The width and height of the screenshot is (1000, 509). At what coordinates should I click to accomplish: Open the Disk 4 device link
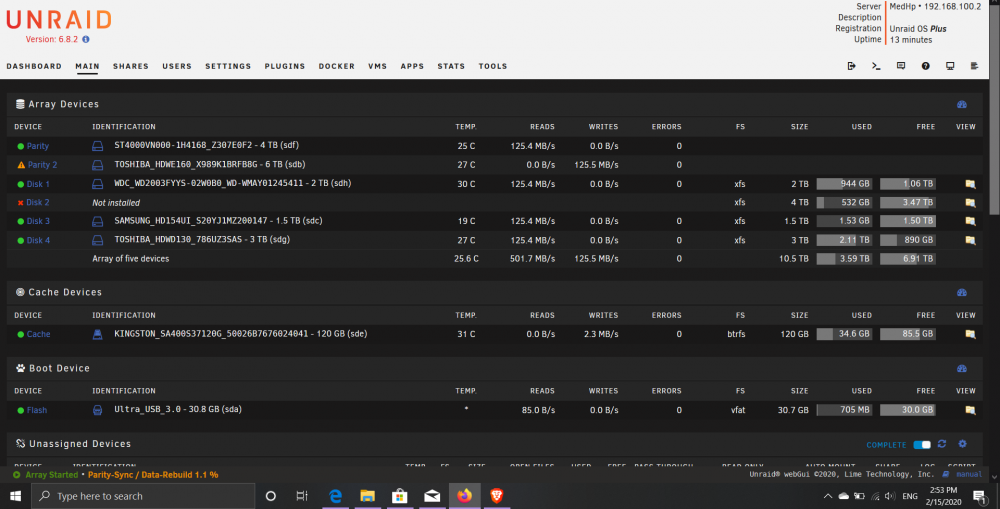[38, 240]
